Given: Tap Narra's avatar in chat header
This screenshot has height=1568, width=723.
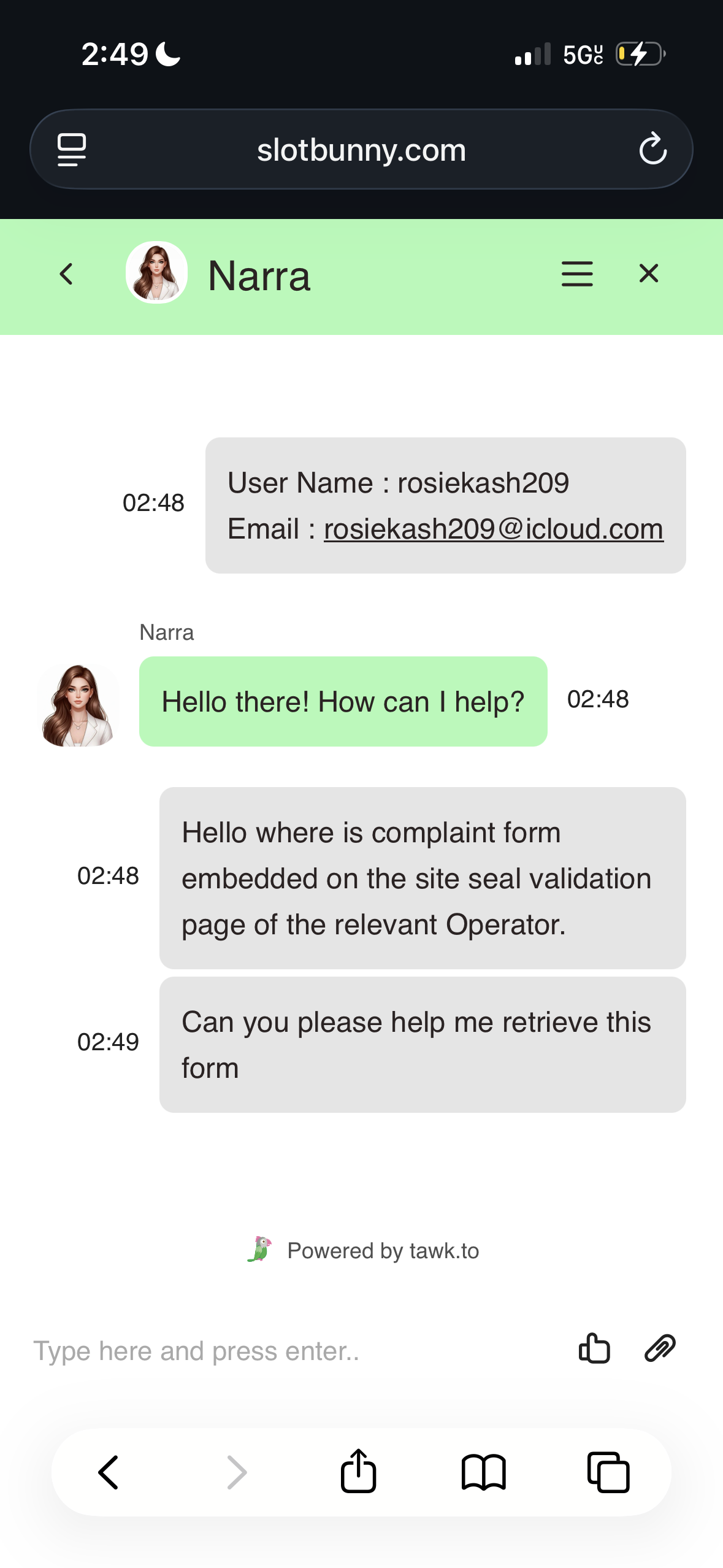Looking at the screenshot, I should point(156,272).
